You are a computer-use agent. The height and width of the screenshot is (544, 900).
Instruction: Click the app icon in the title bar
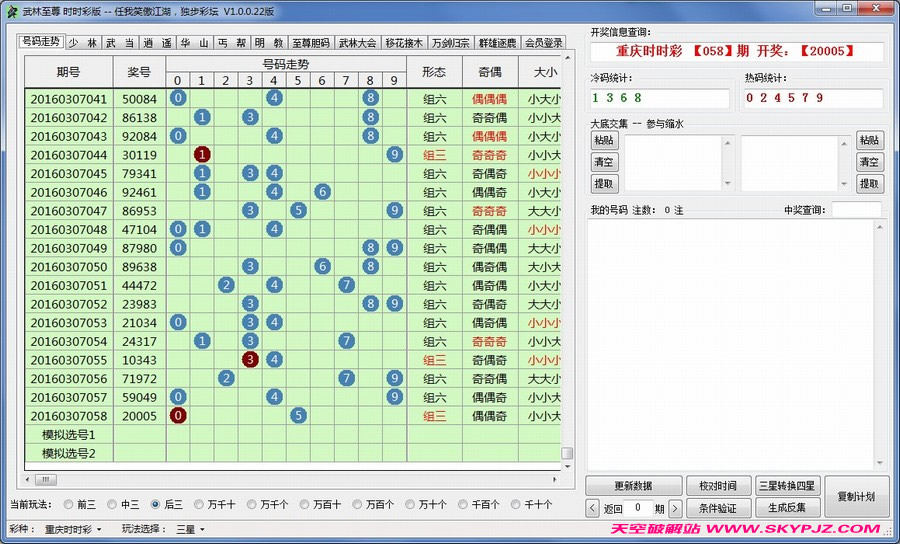pos(11,9)
